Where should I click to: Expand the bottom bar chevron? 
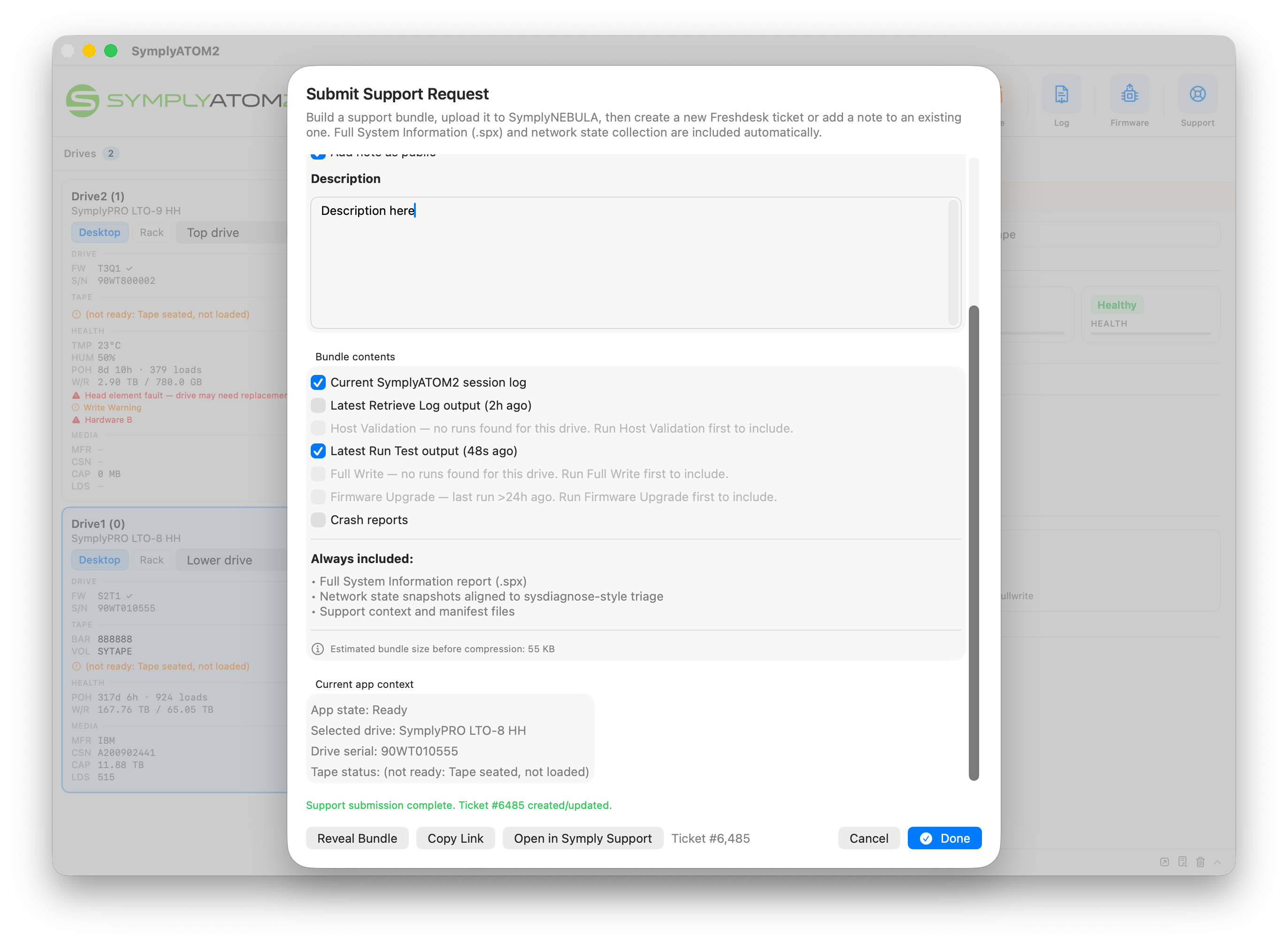tap(1218, 861)
